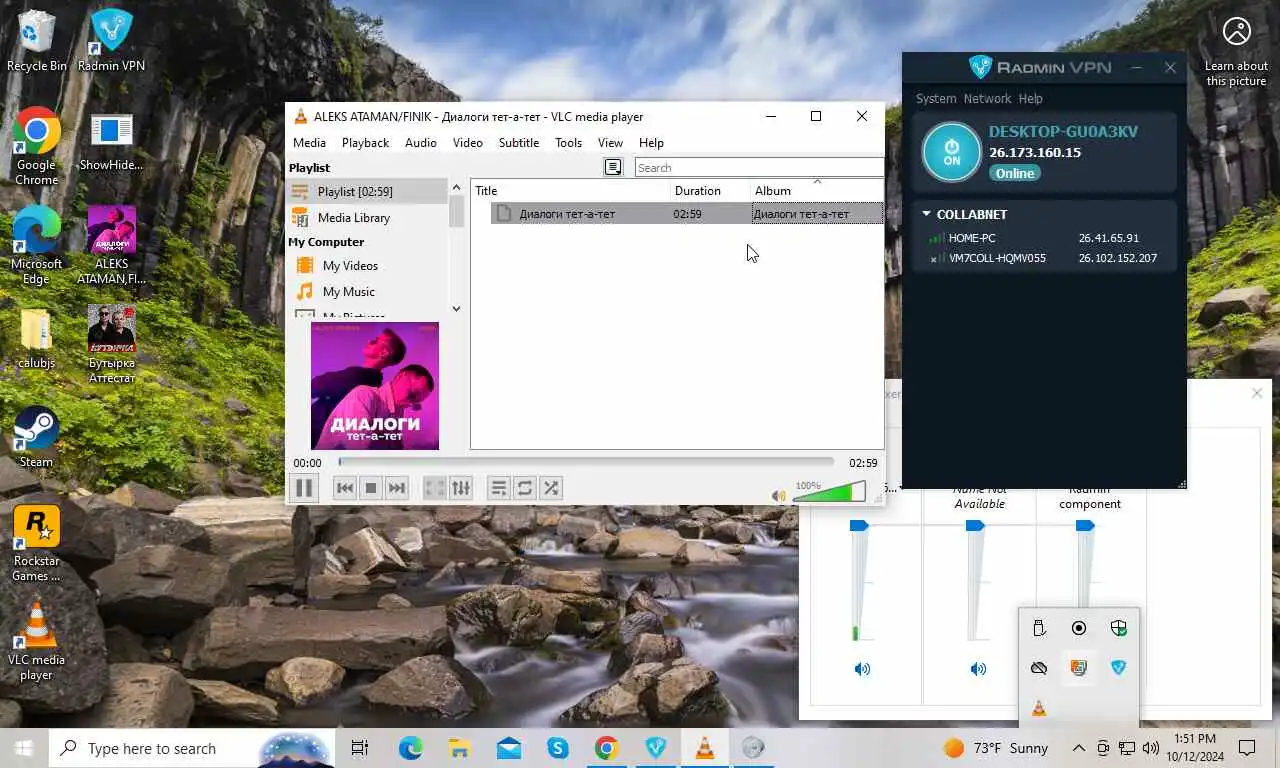
Task: Set VLC volume on the green volume slider
Action: (829, 492)
